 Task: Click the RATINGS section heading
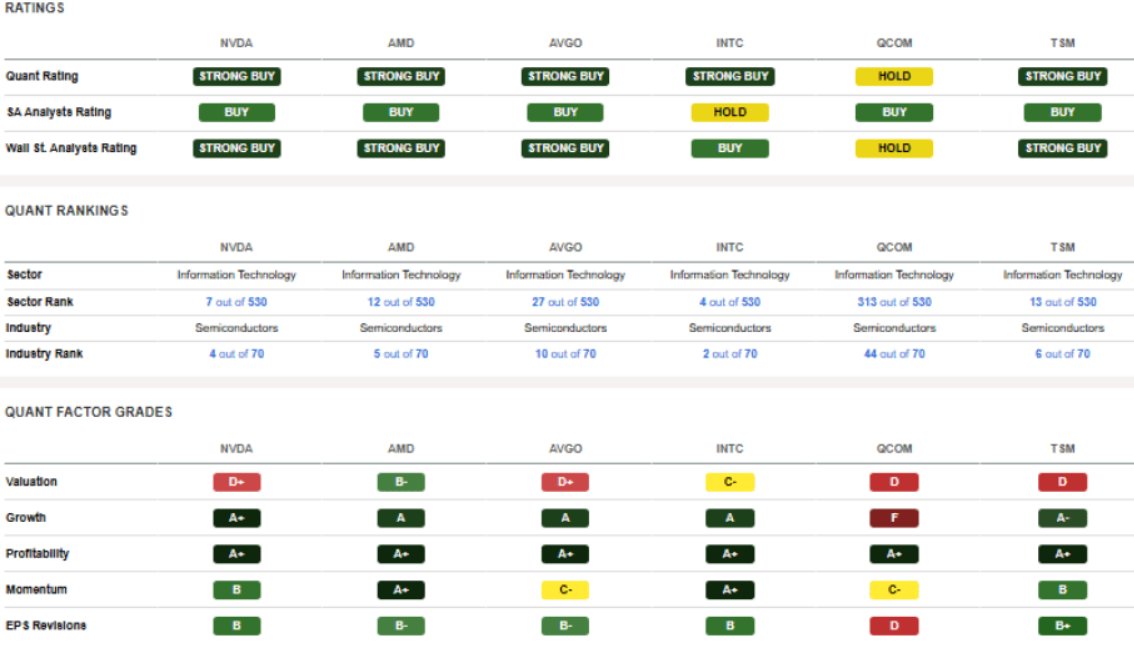(35, 8)
